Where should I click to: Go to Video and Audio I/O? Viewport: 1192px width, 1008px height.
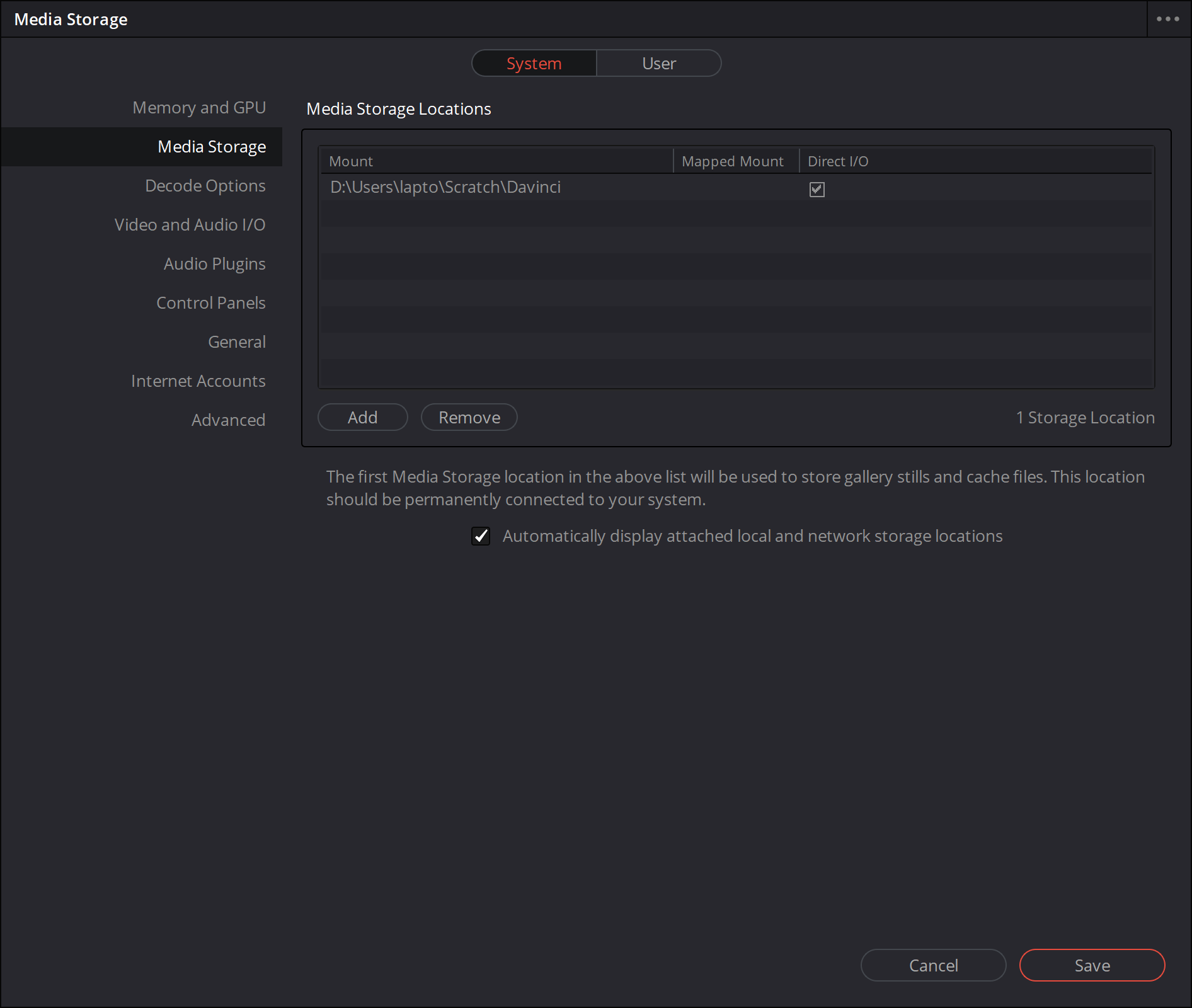click(190, 225)
